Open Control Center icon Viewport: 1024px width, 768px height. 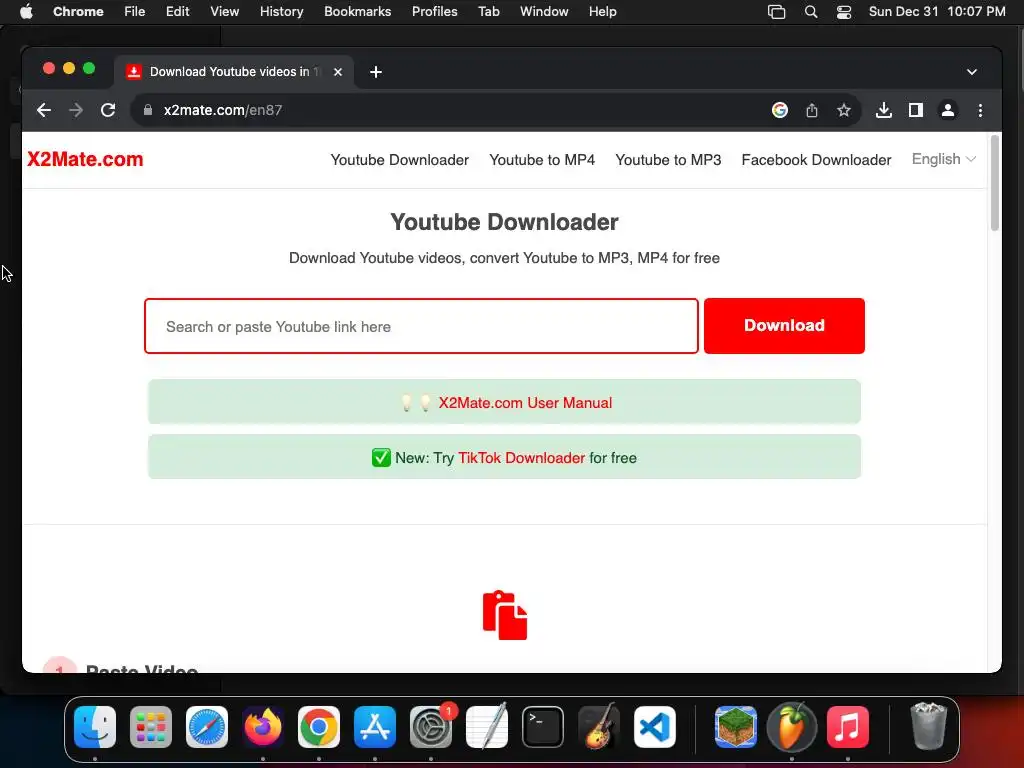844,12
